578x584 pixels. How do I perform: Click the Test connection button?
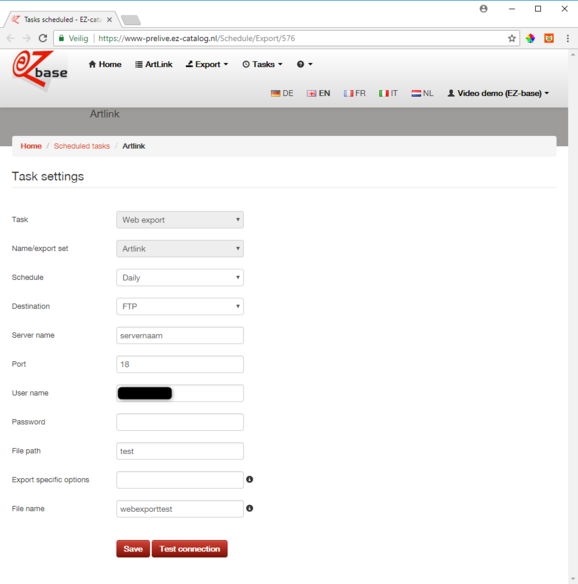(190, 549)
